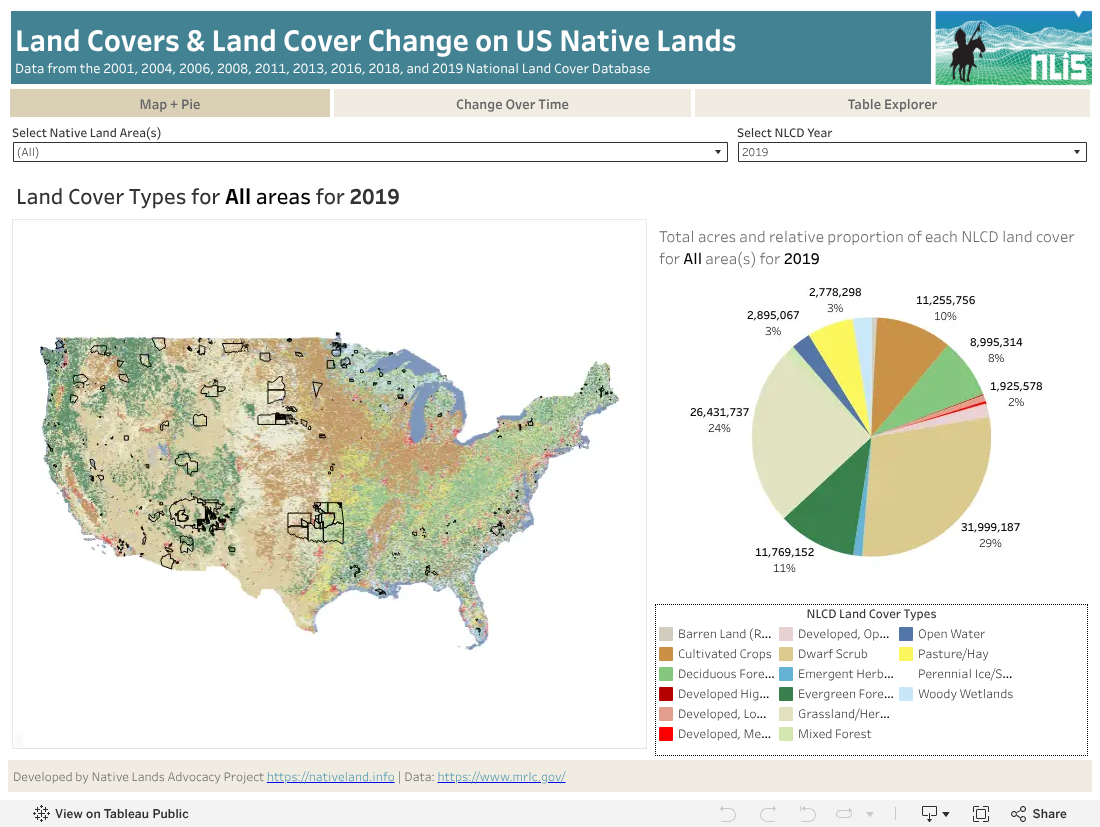Click the replay icon left of the small caret
This screenshot has width=1100, height=827.
844,814
